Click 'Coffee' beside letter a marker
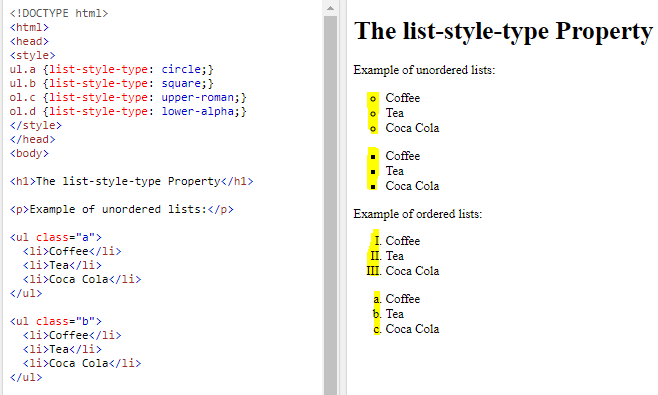Viewport: 658px width, 395px height. [402, 298]
